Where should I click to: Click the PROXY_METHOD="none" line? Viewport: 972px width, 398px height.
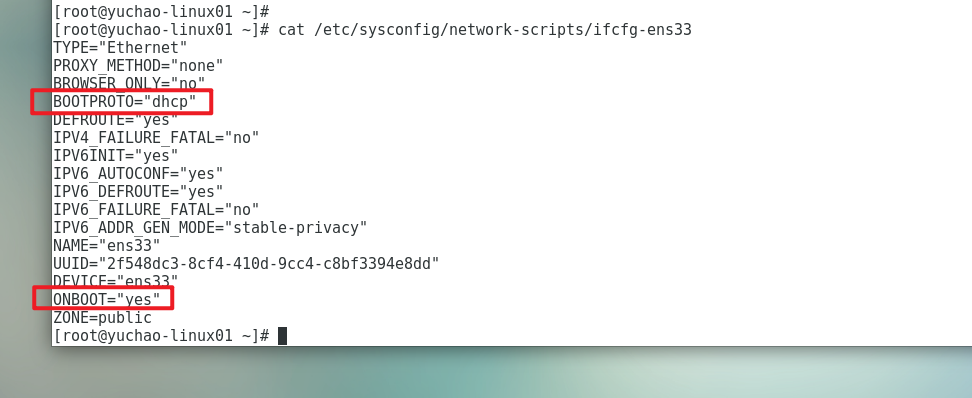(138, 65)
